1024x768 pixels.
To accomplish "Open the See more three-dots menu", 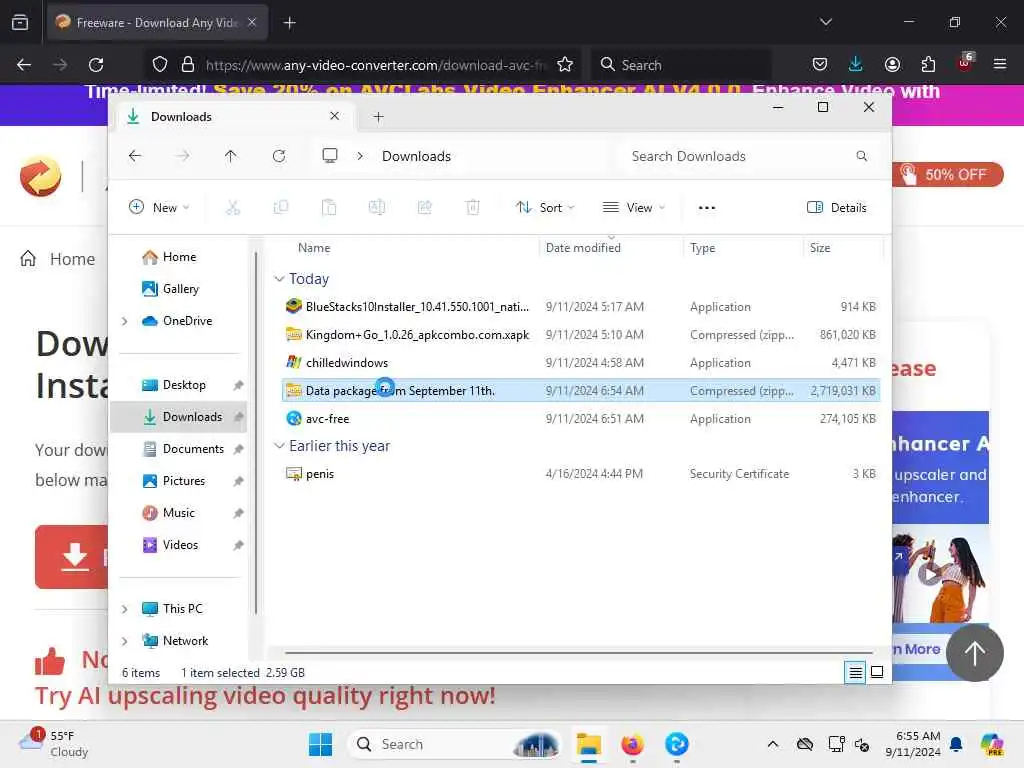I will 707,208.
